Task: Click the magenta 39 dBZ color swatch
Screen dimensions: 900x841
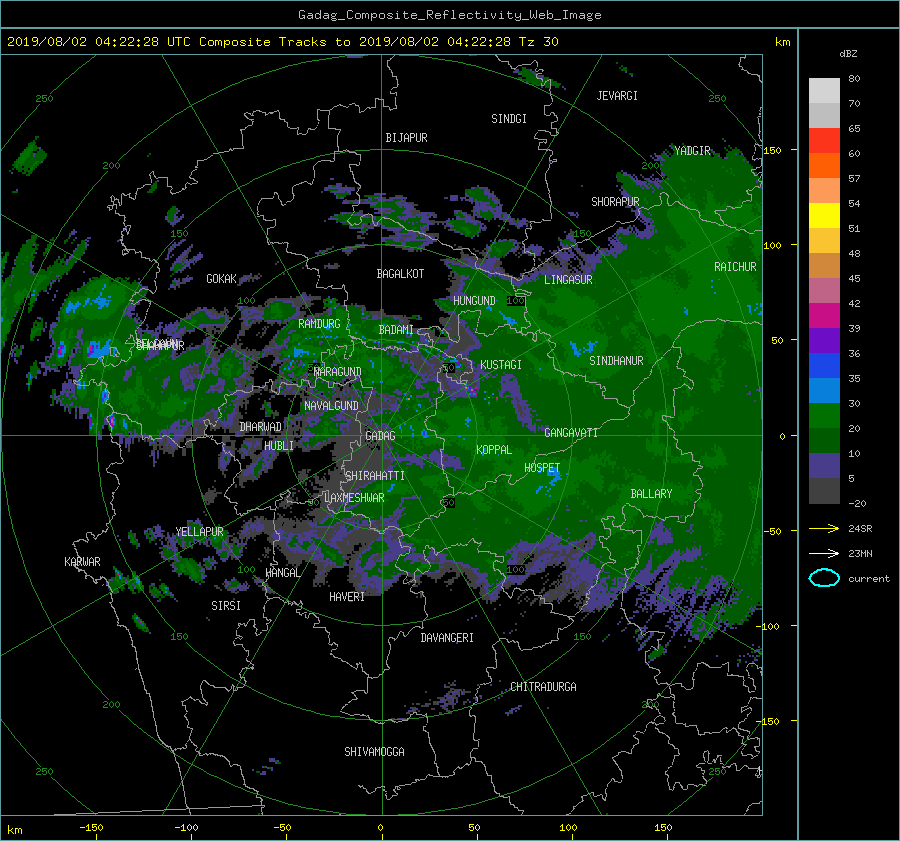Action: (824, 315)
